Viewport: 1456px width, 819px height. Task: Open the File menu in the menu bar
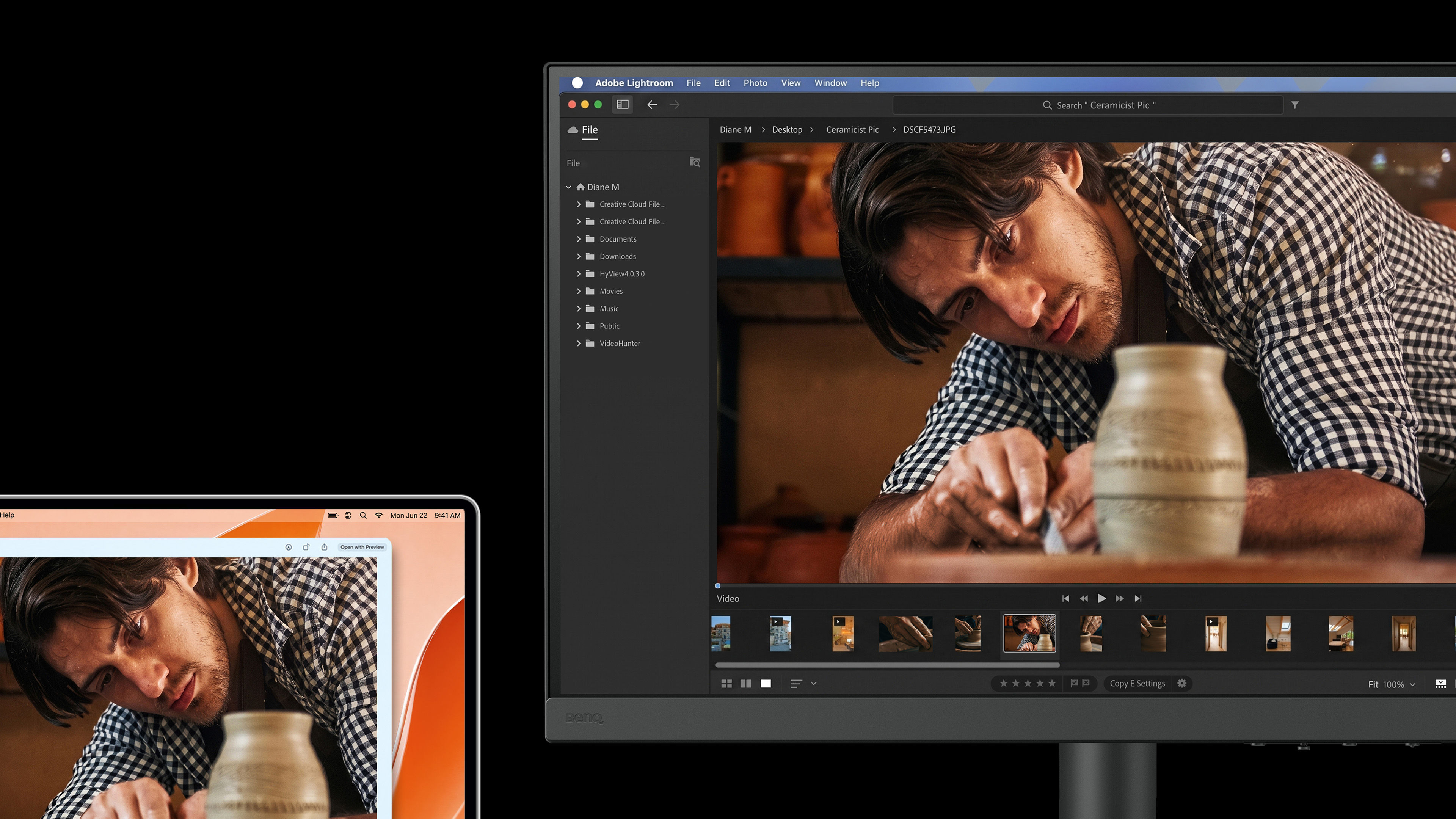pos(693,83)
